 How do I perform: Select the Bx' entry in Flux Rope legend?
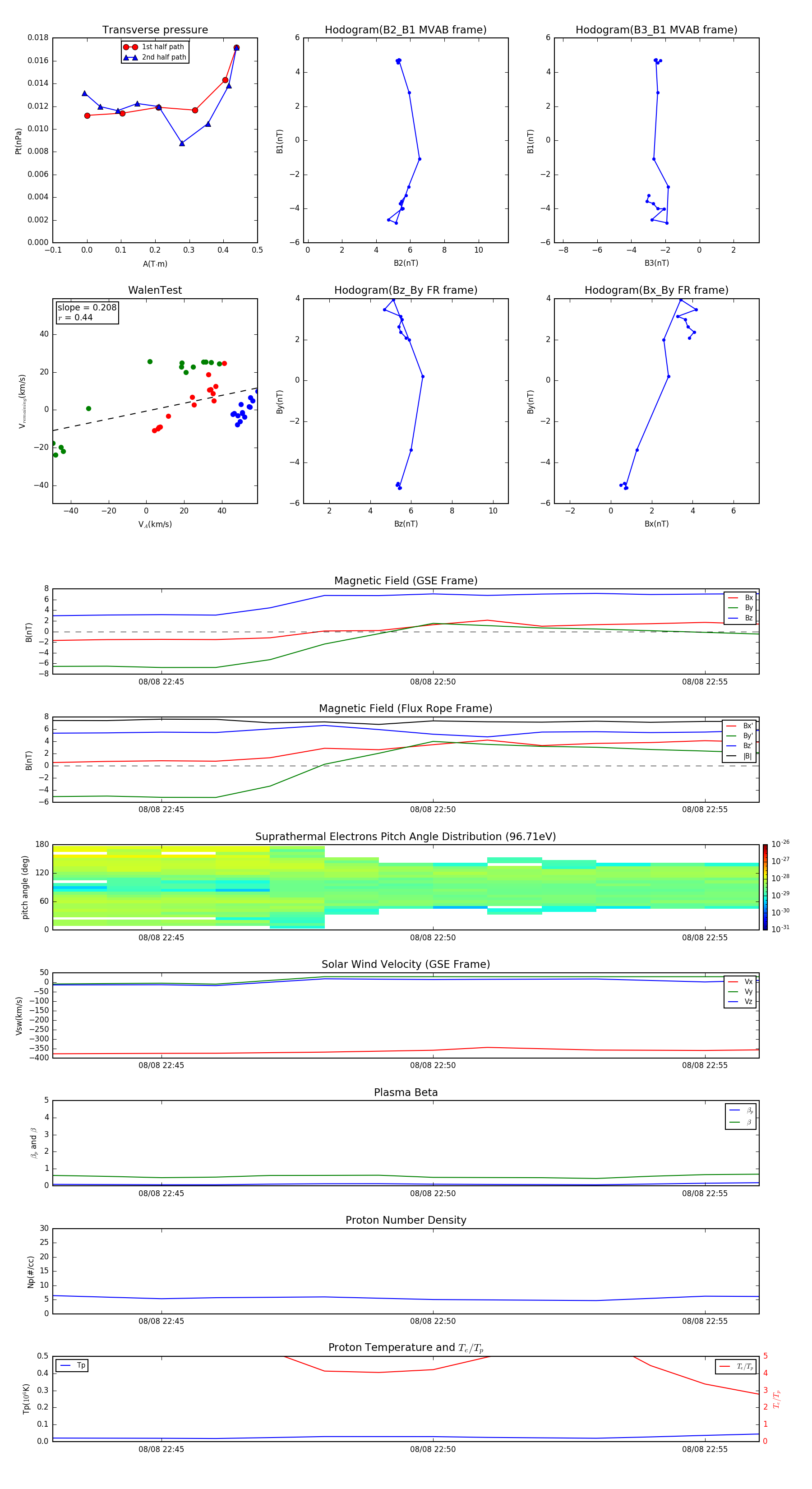pos(740,726)
